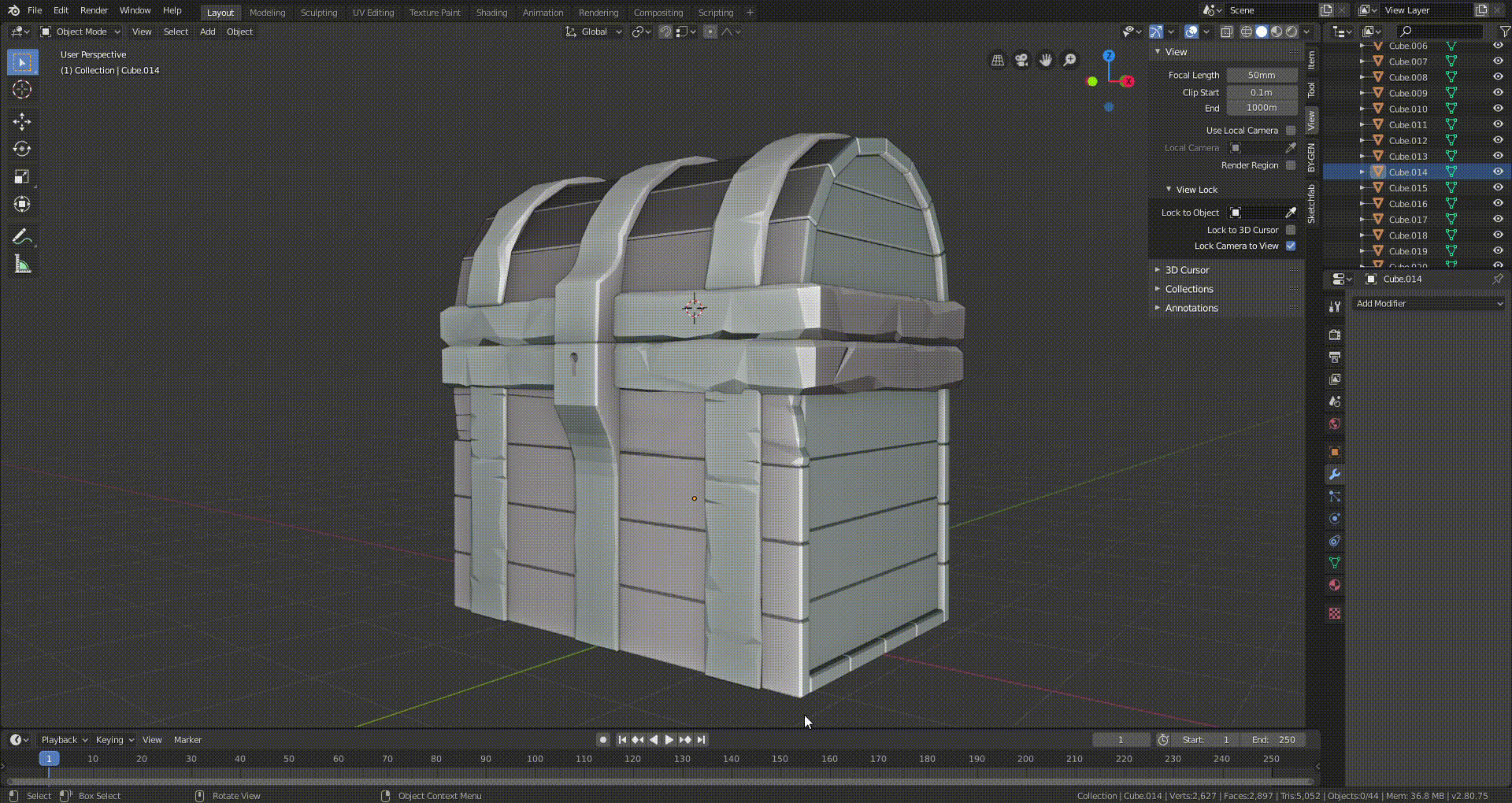The width and height of the screenshot is (1512, 803).
Task: Hide Cube.014 with its eye icon
Action: 1498,172
